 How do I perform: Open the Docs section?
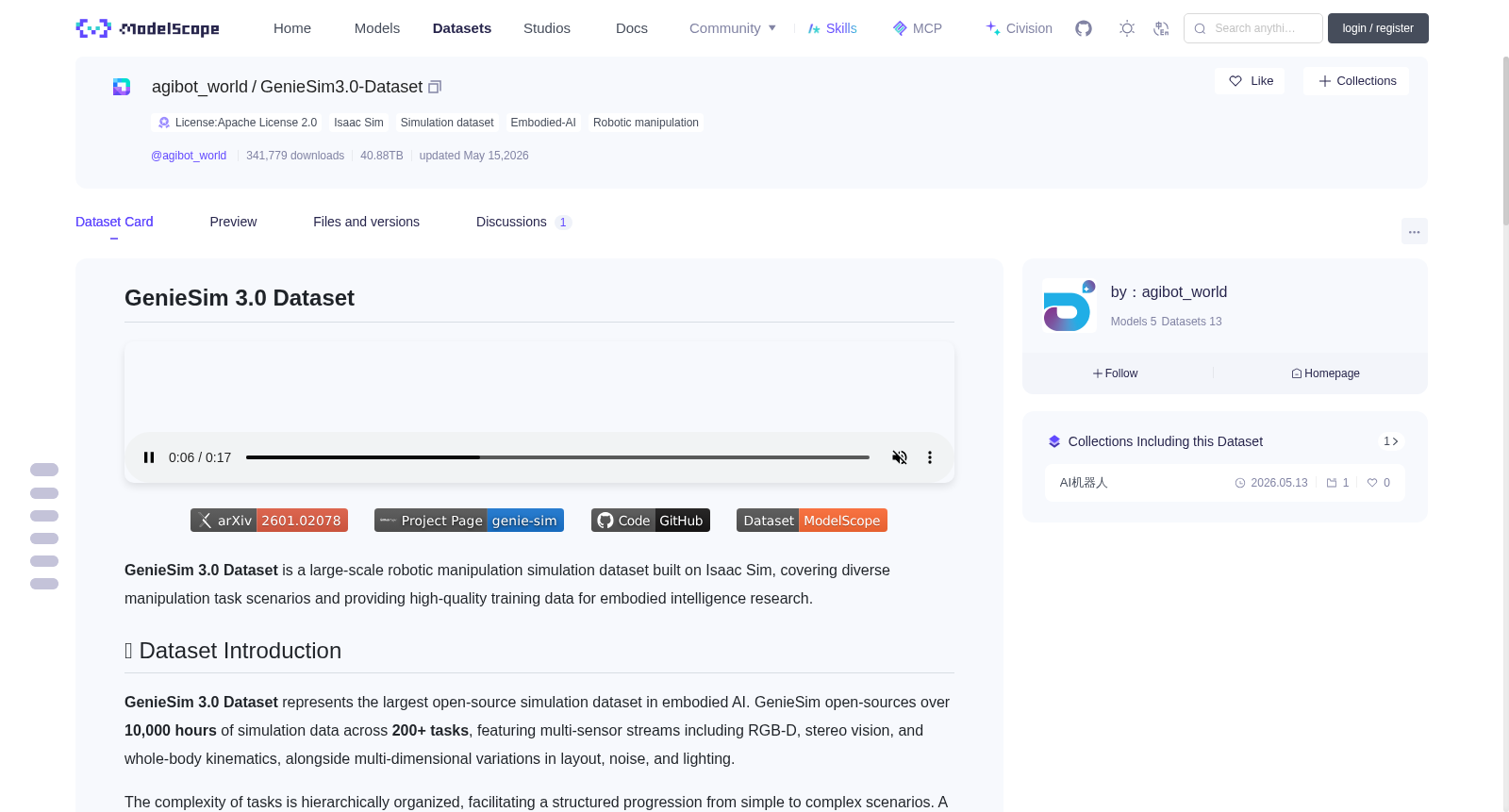click(632, 28)
